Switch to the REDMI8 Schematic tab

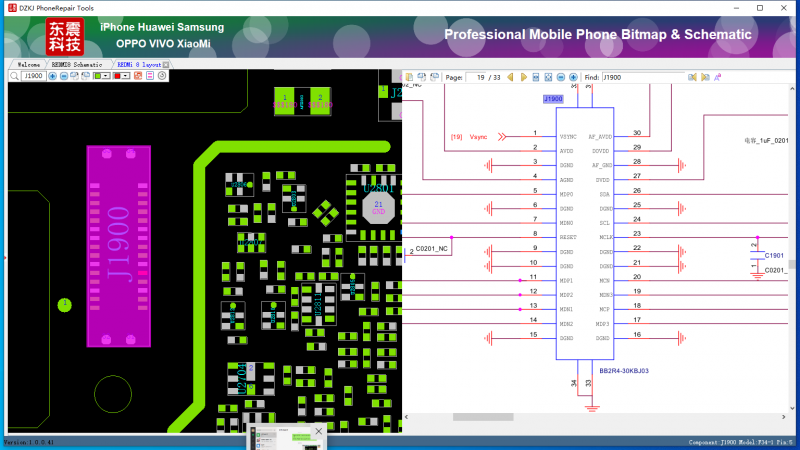click(77, 64)
